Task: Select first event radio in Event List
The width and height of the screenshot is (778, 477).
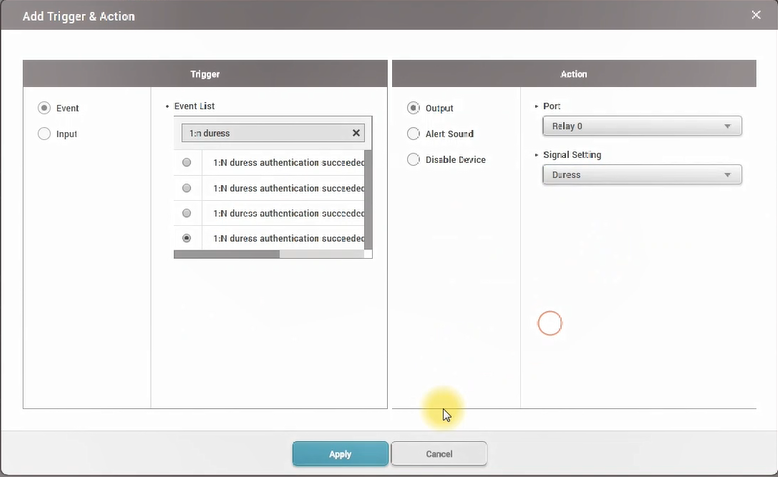Action: [187, 163]
